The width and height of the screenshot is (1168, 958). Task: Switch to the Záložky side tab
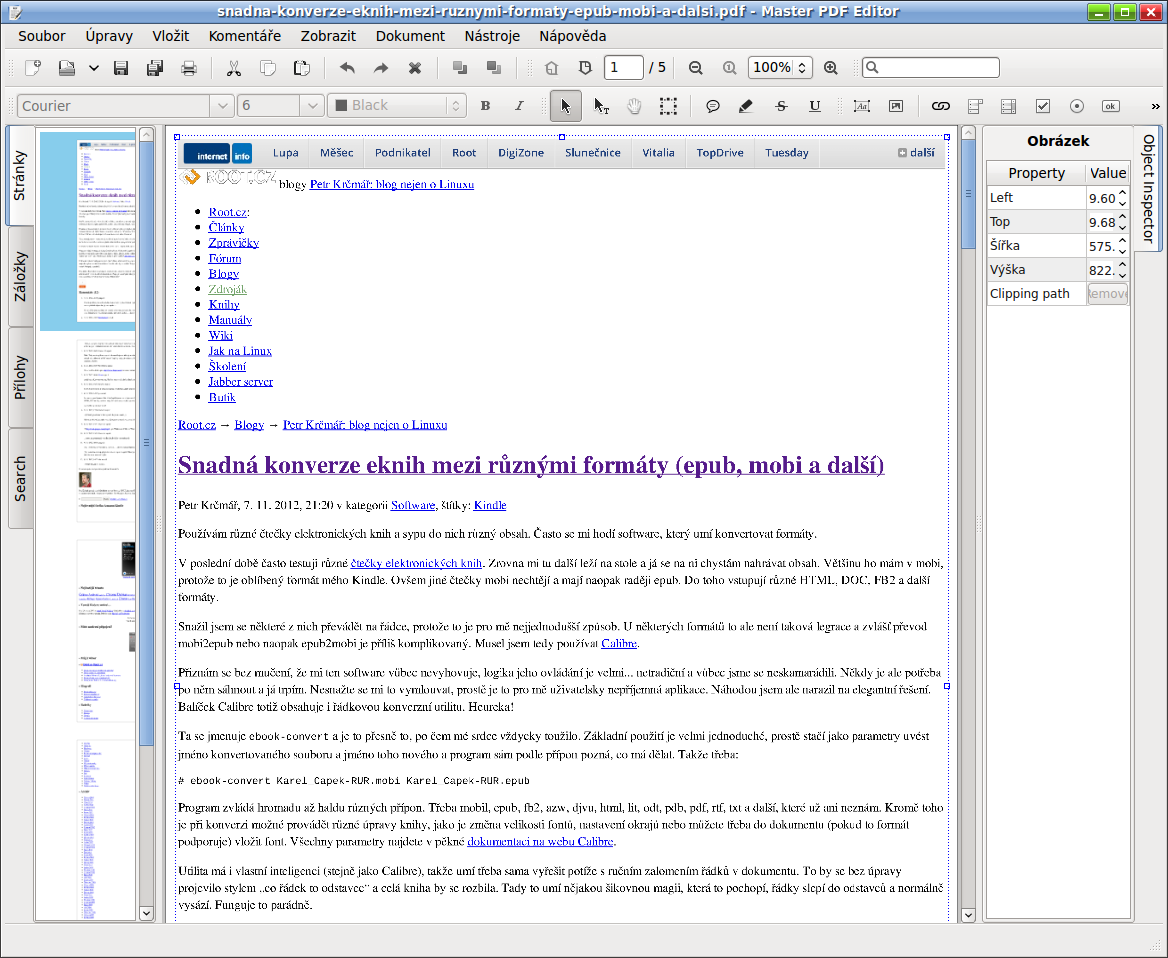[x=20, y=277]
